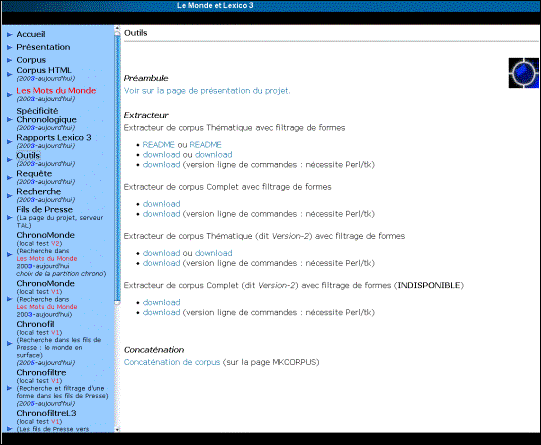Click the arrow icon beside Rapports Lexico 3
The width and height of the screenshot is (541, 445).
[x=10, y=141]
